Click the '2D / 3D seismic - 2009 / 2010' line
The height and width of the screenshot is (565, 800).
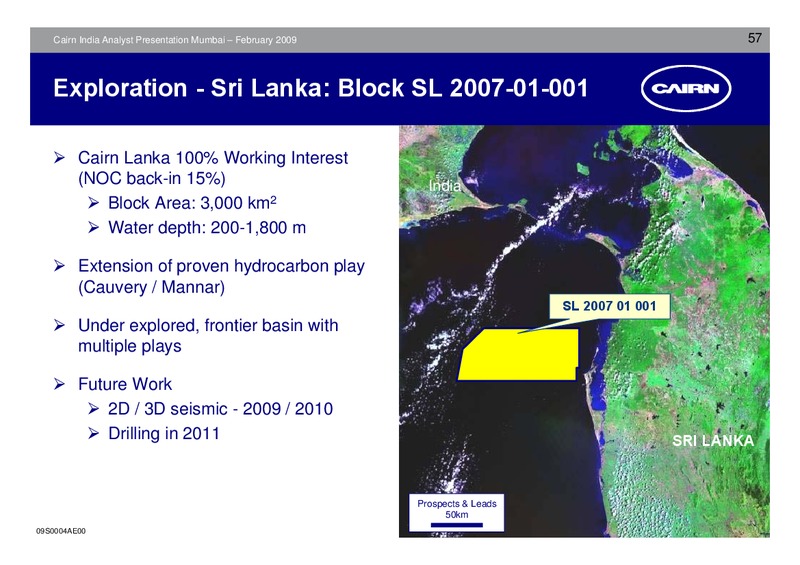tap(220, 409)
